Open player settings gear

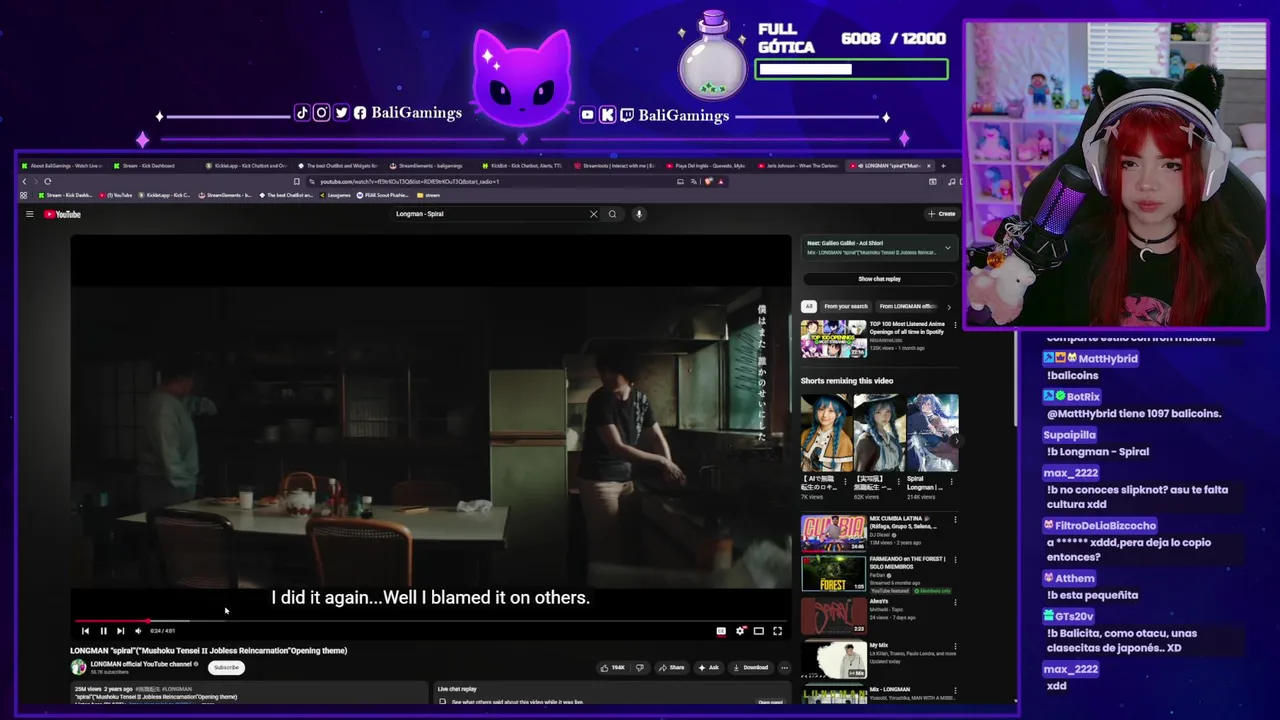[x=740, y=631]
